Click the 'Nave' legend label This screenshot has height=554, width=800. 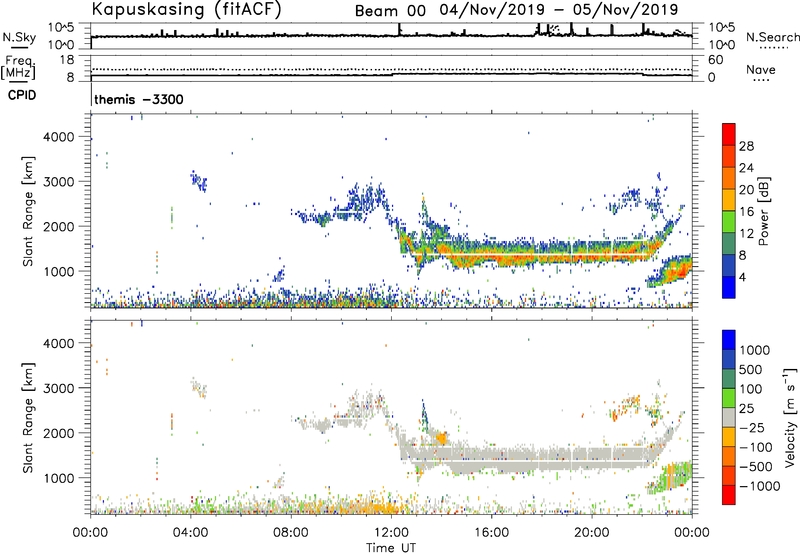point(761,70)
